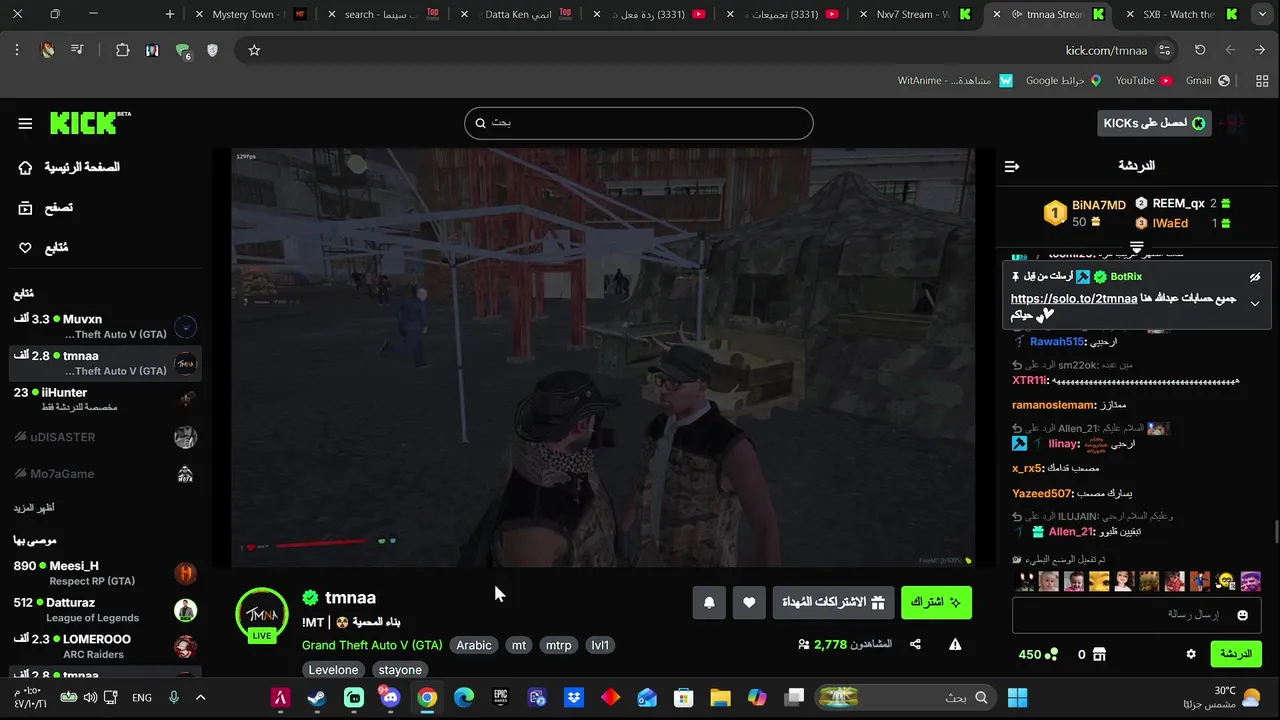Click the Arabic tag
Screen dimensions: 1280x720
[474, 645]
